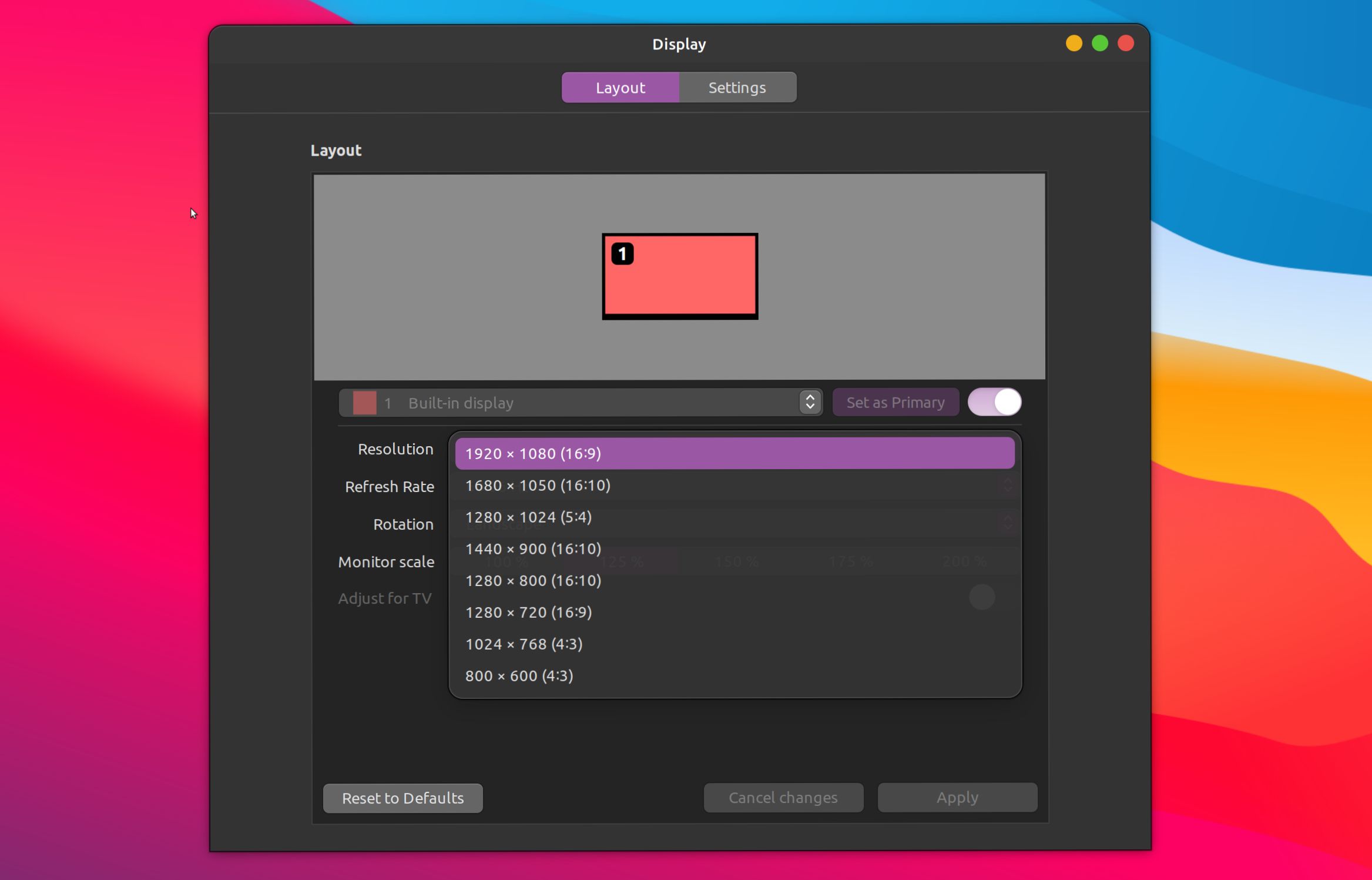Screen dimensions: 1372x880
Task: Choose 1440 × 900 (16:10) from the list
Action: [734, 548]
